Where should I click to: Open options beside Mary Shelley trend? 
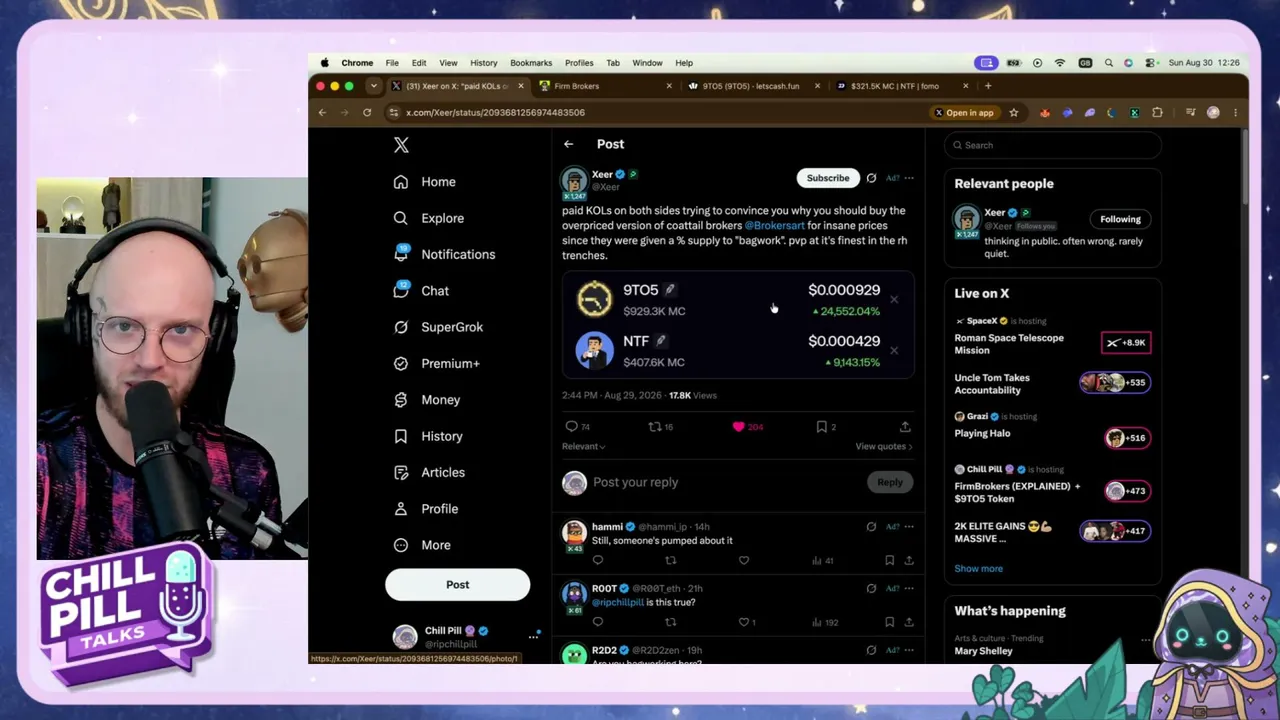[x=1146, y=639]
